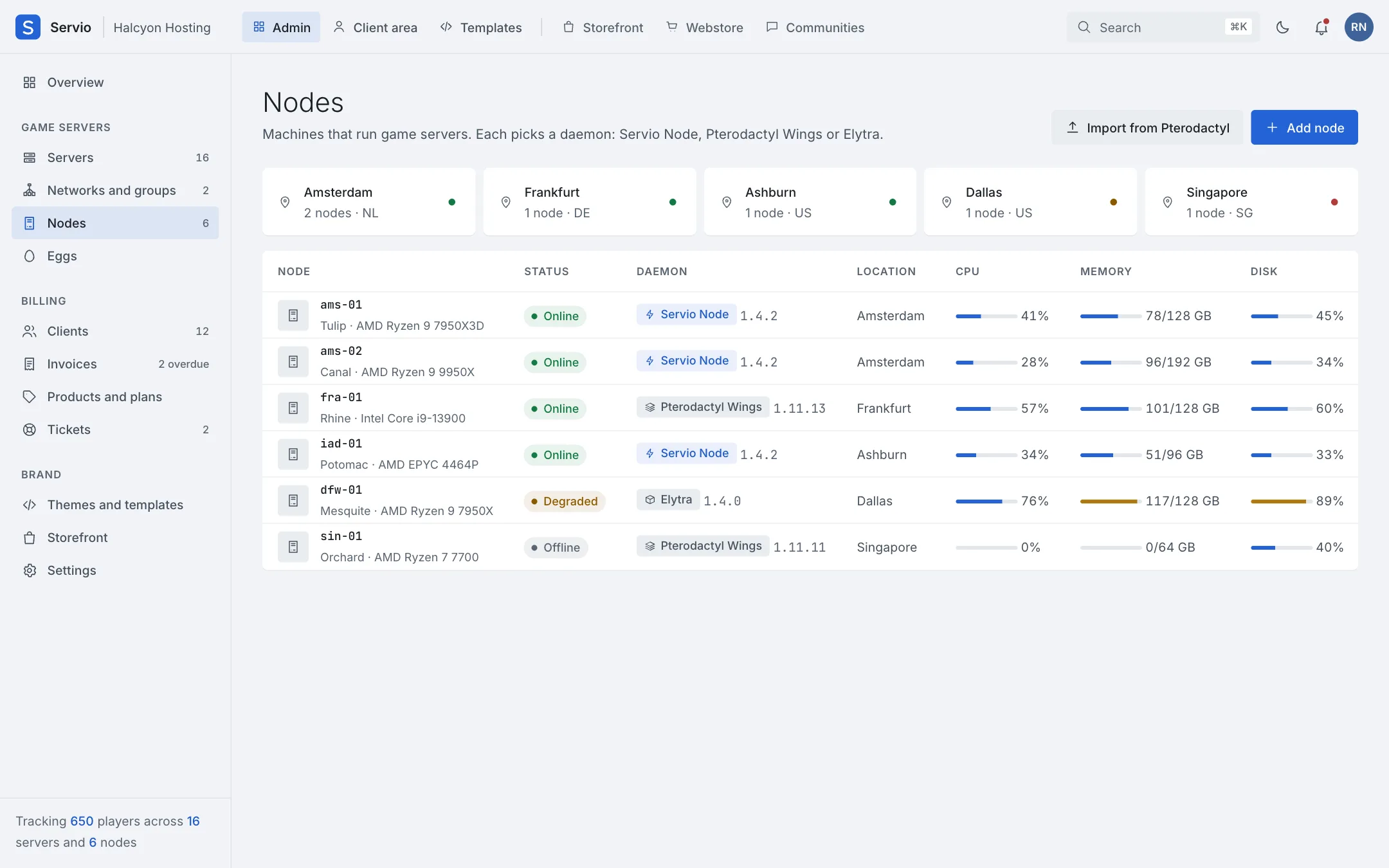Click the server icon for sin-01
The image size is (1389, 868).
pos(293,547)
